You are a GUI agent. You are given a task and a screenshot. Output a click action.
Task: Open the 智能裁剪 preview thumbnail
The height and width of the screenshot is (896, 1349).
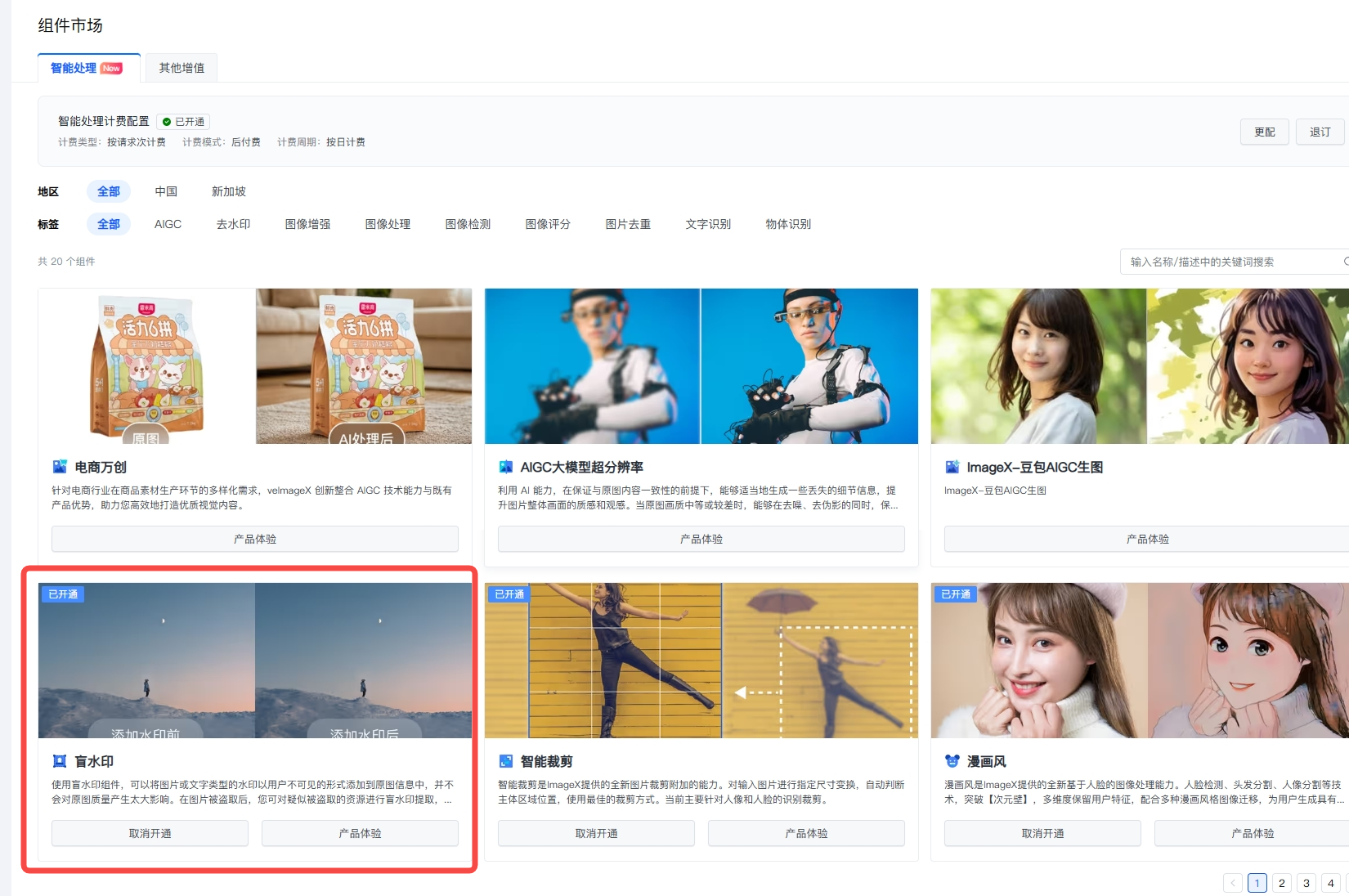701,660
